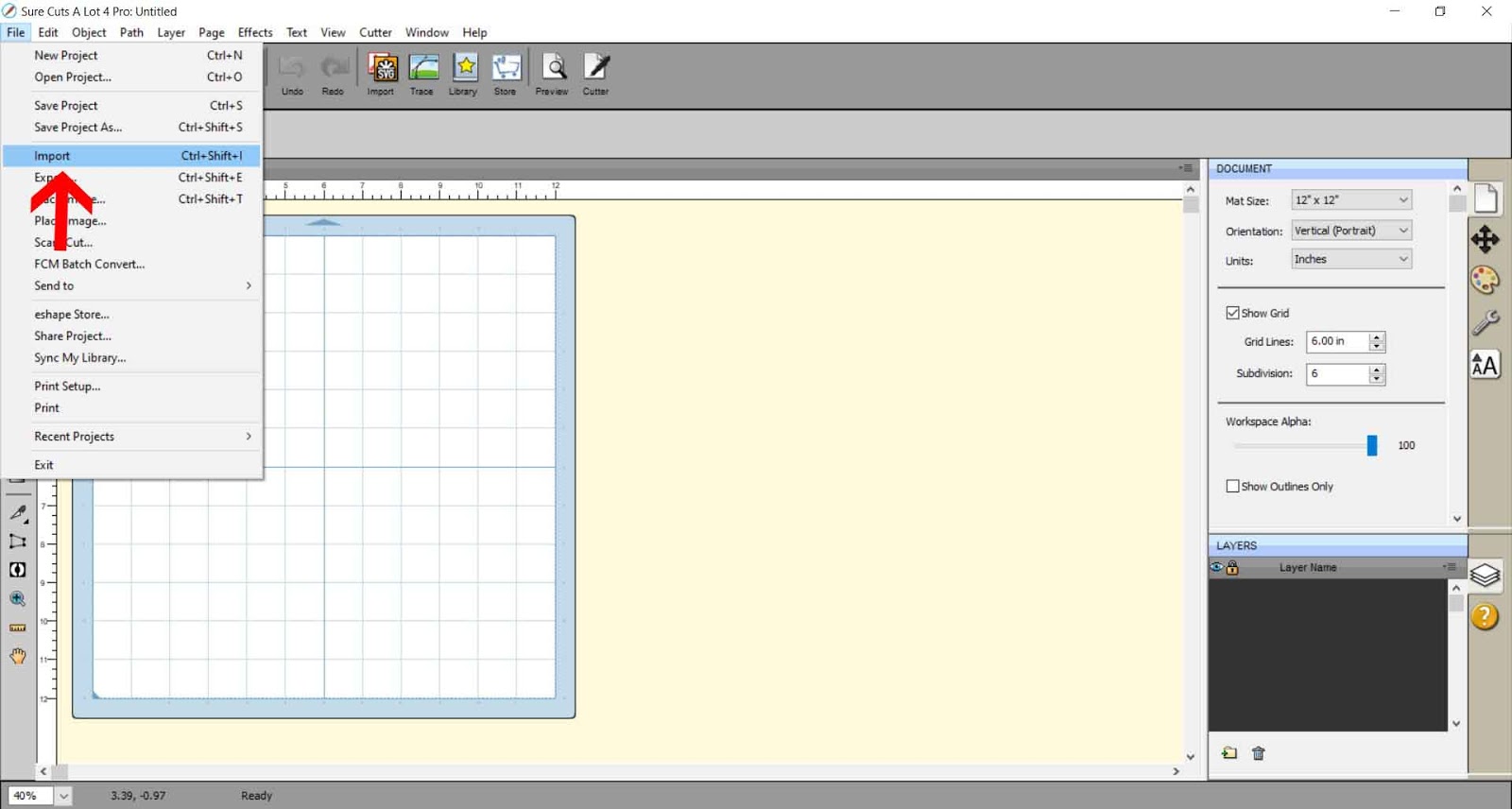The image size is (1512, 809).
Task: Click Document panel scrollbar down arrow
Action: click(x=1457, y=519)
